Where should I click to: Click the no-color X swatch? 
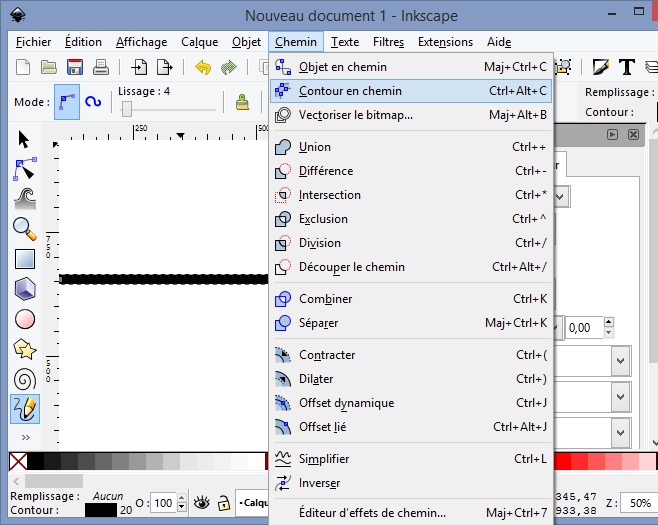[18, 462]
